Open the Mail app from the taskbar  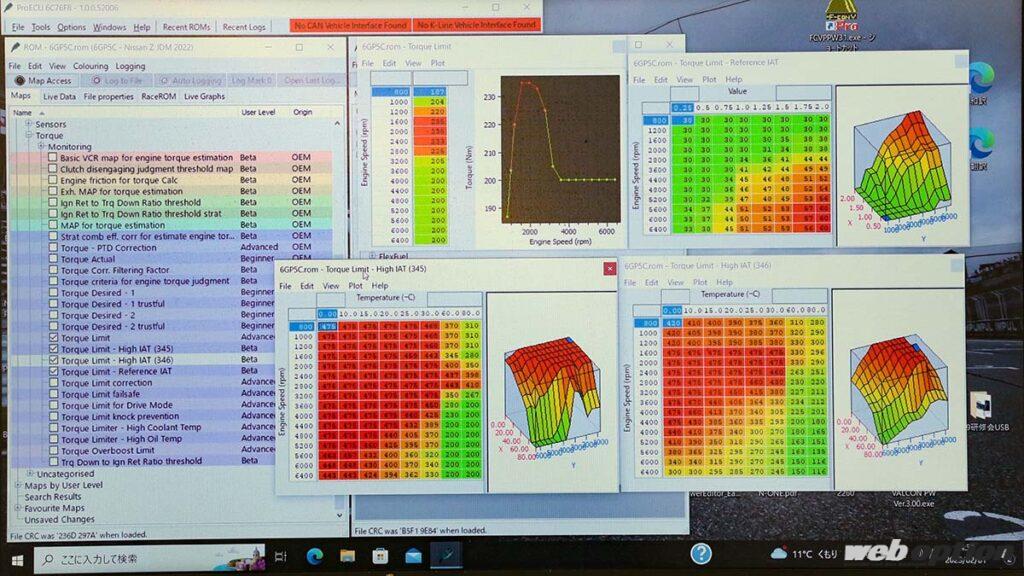point(413,556)
